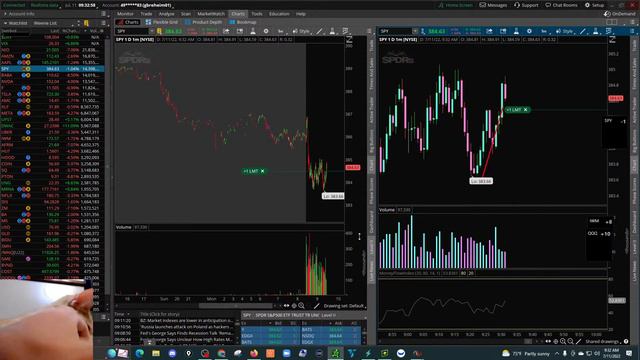640x360 pixels.
Task: Cancel +1 LMT order on right chart
Action: pos(526,110)
